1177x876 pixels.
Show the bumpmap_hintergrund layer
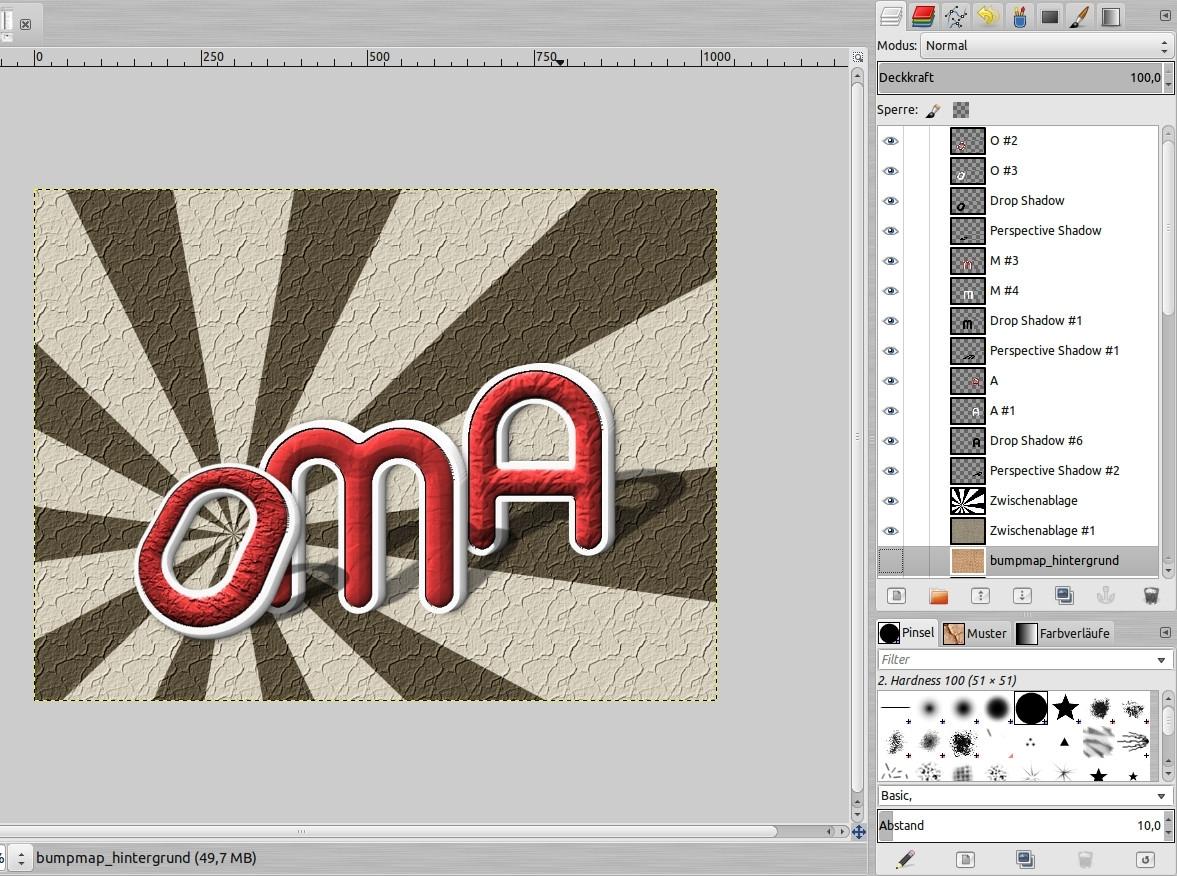coord(890,561)
